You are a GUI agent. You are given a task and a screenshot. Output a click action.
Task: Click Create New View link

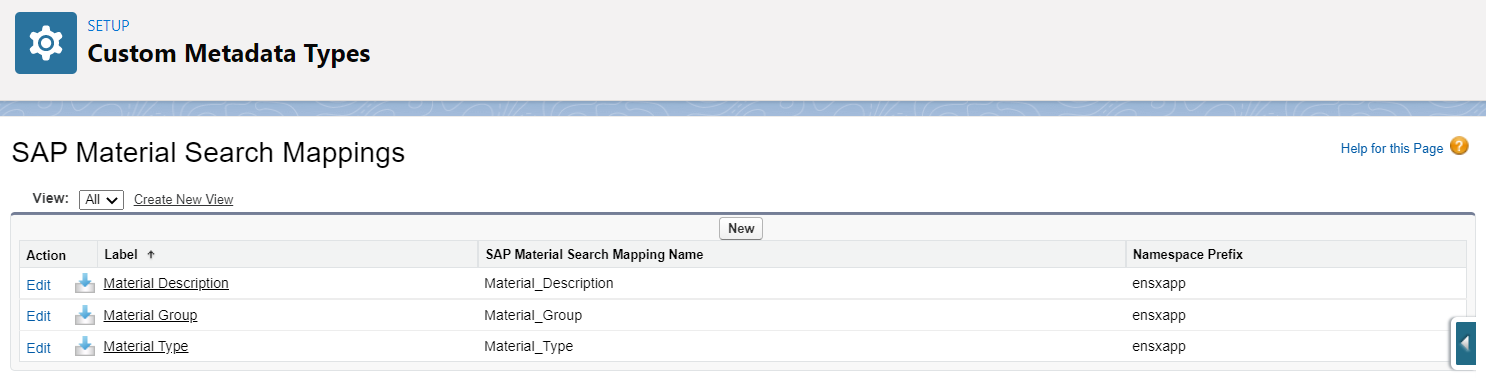coord(183,199)
